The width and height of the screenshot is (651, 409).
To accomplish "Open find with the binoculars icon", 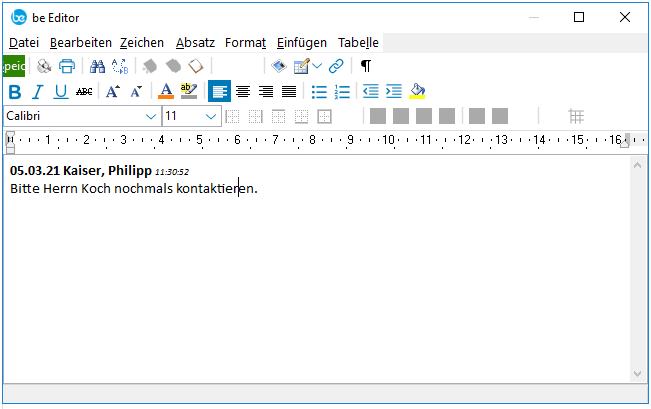I will (97, 67).
